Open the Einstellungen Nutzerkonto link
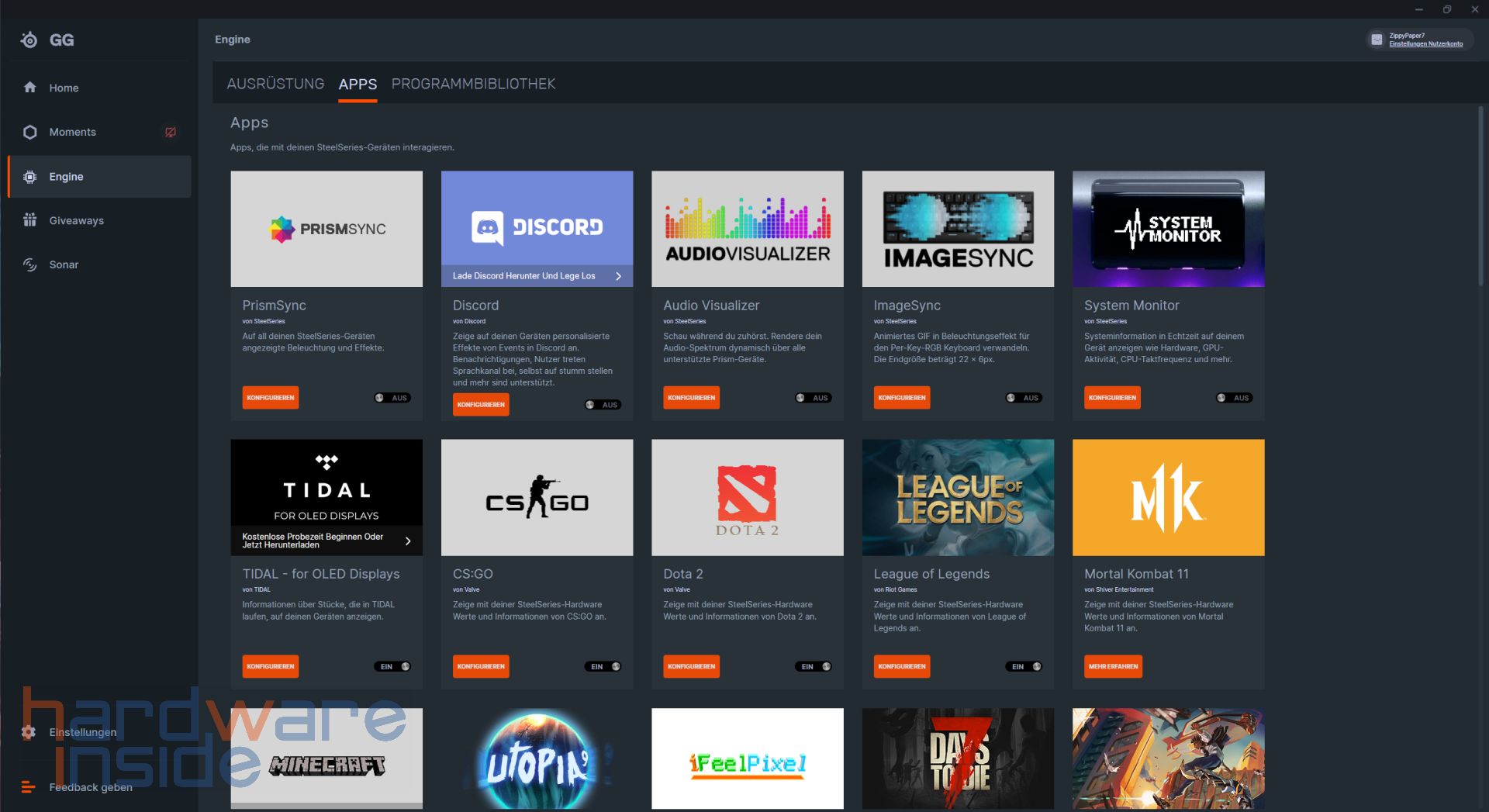Viewport: 1489px width, 812px height. click(x=1425, y=44)
